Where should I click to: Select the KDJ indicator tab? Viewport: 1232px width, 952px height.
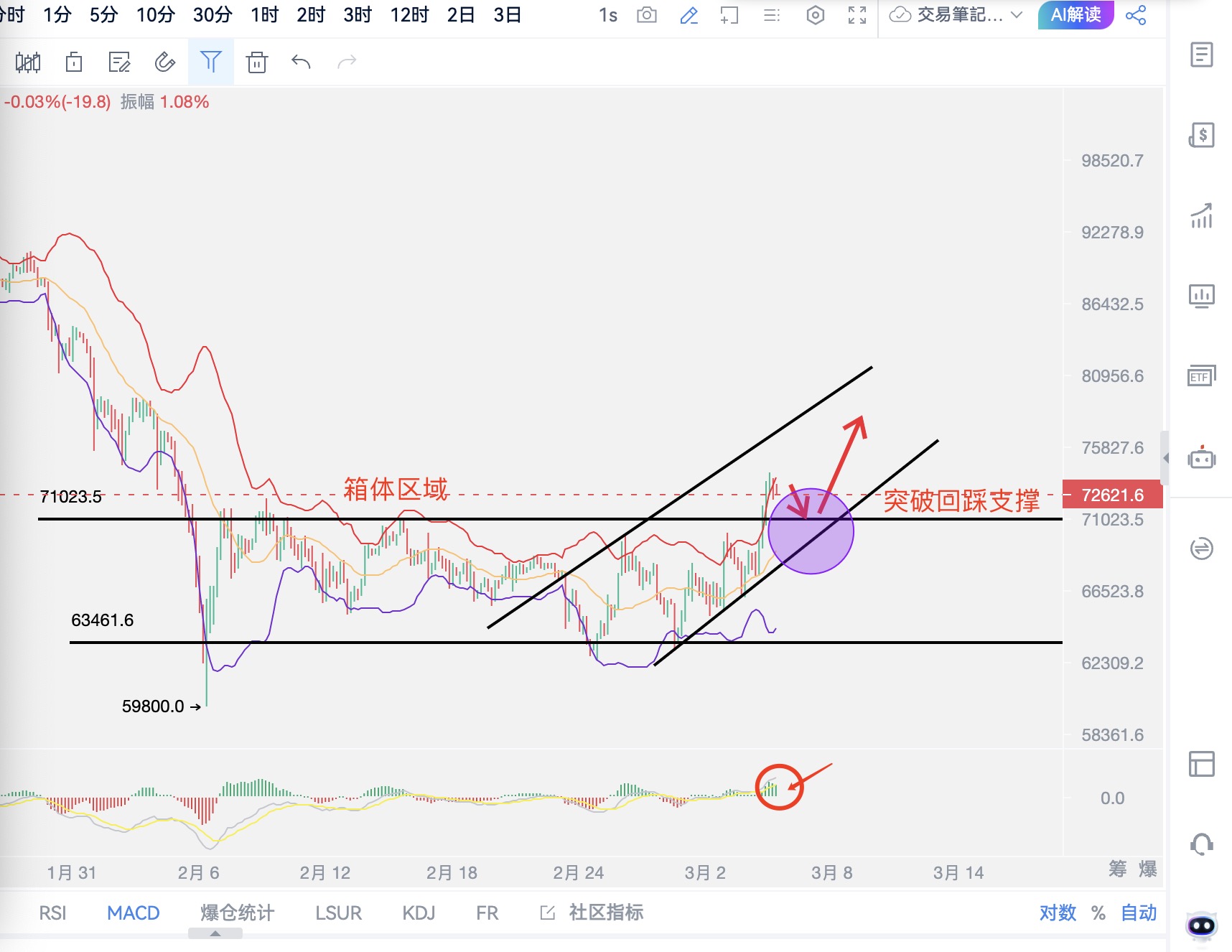[x=419, y=913]
